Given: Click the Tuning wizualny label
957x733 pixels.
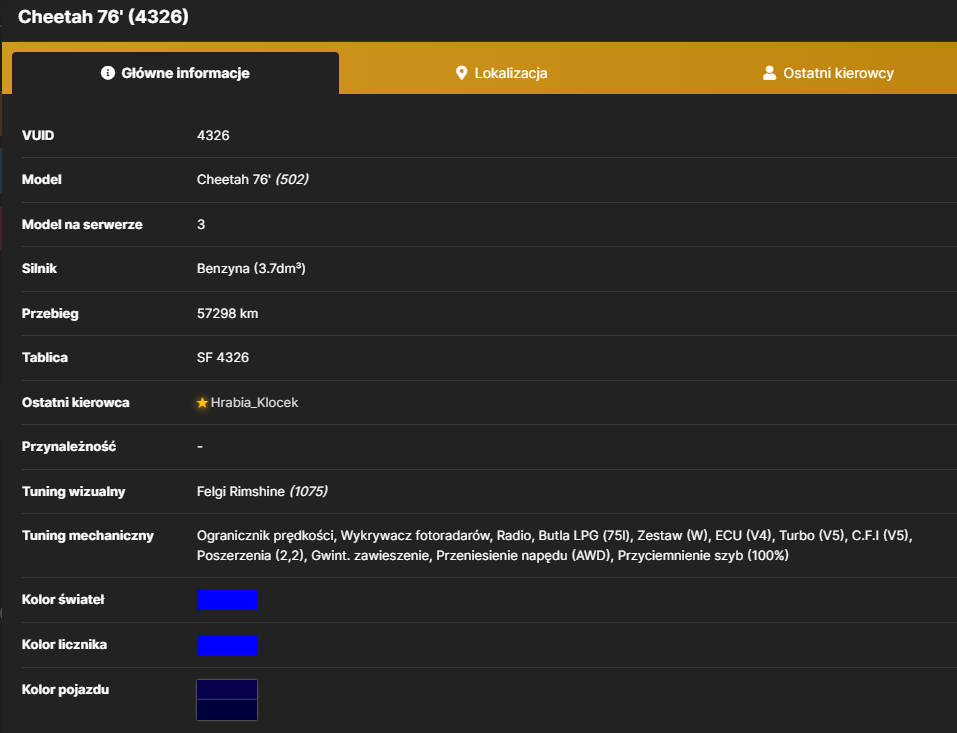Looking at the screenshot, I should pos(73,491).
